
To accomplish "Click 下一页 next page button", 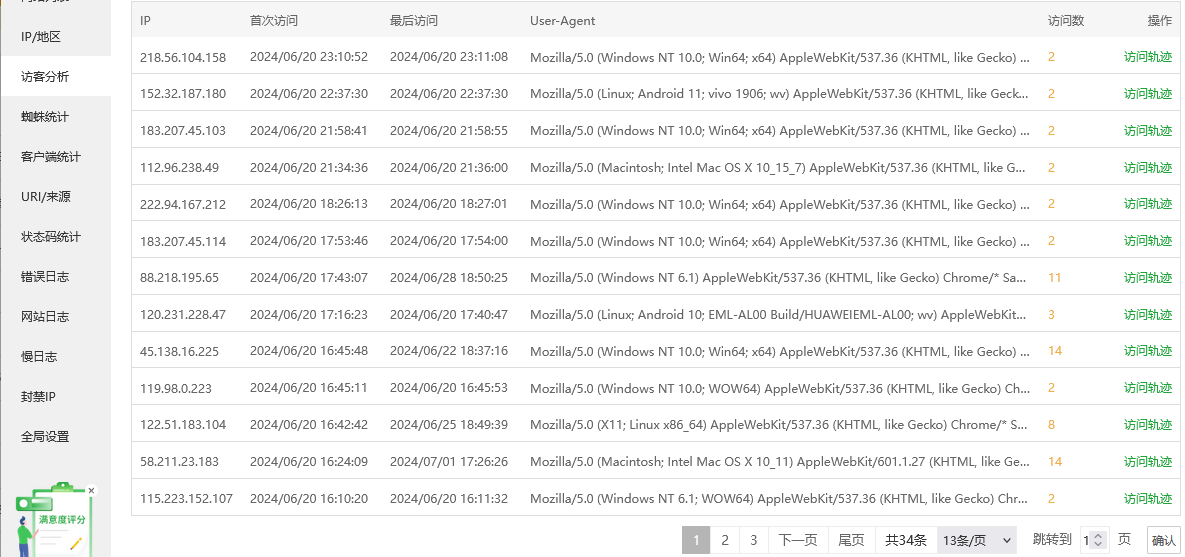I will 798,540.
